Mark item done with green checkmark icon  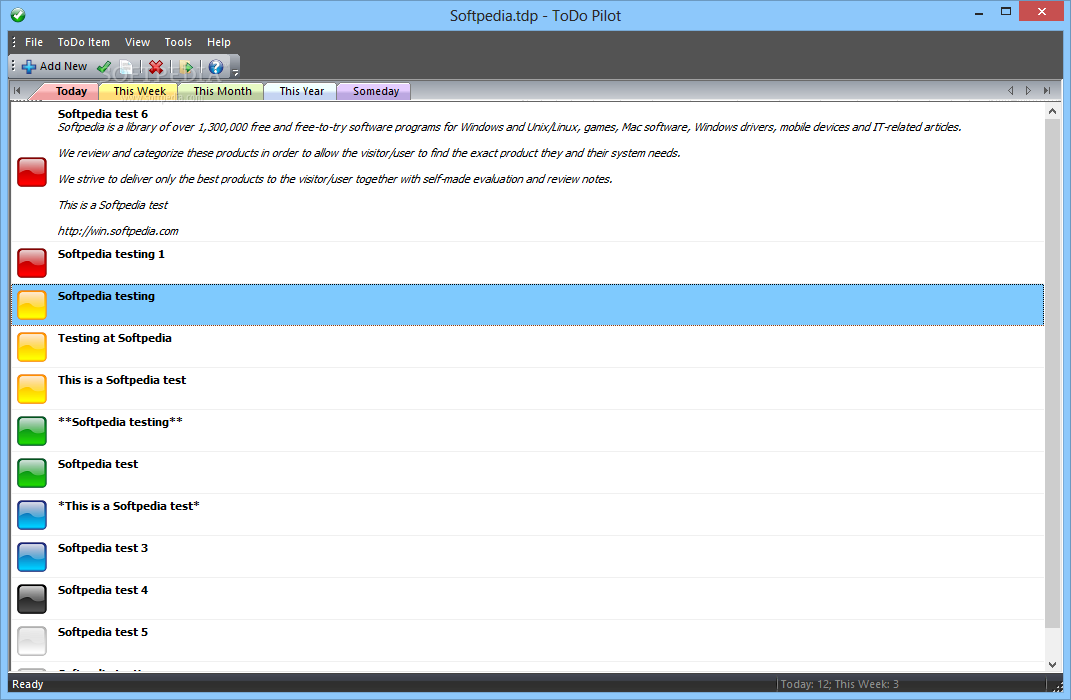tap(104, 66)
